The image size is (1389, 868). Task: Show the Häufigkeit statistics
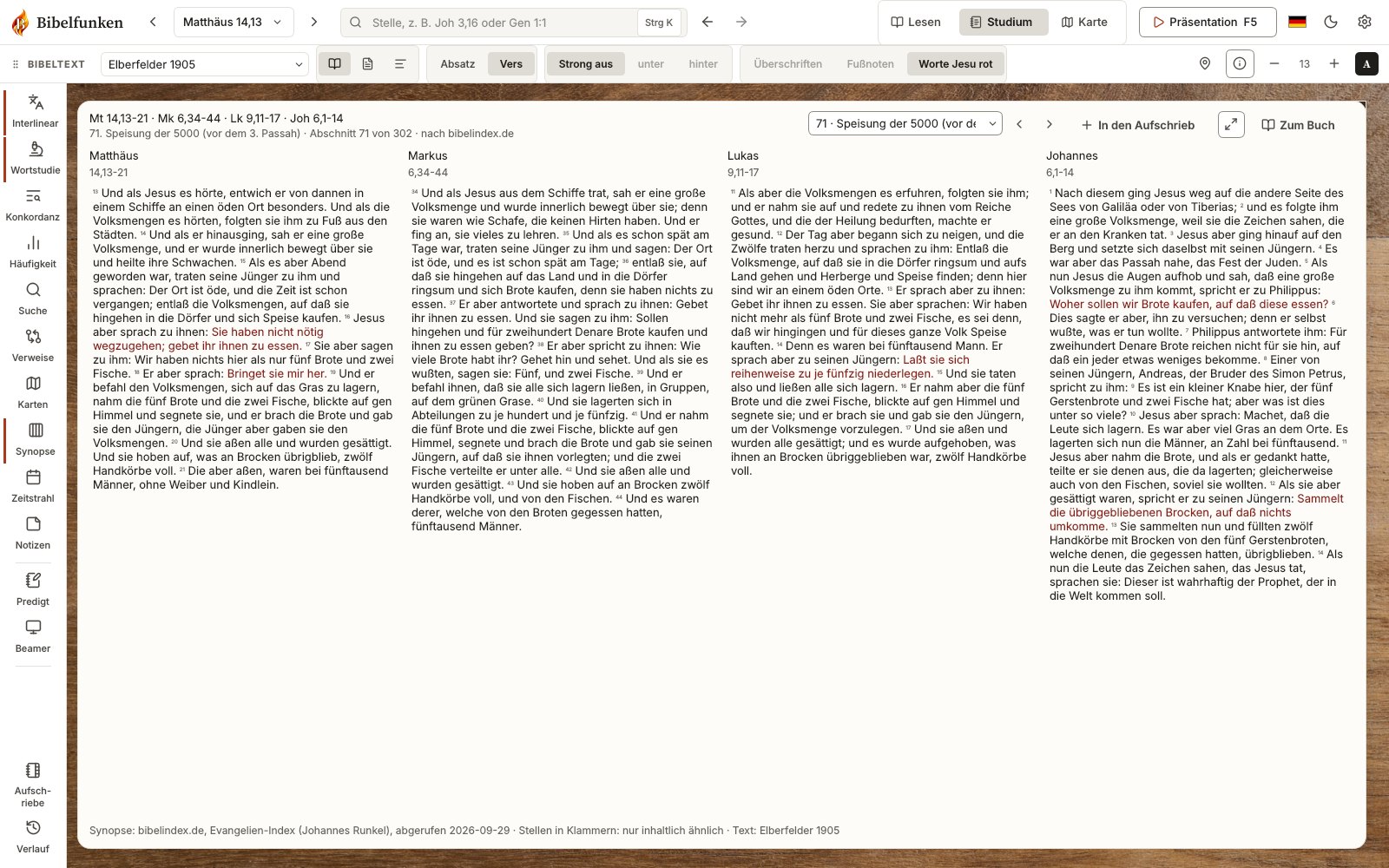33,252
